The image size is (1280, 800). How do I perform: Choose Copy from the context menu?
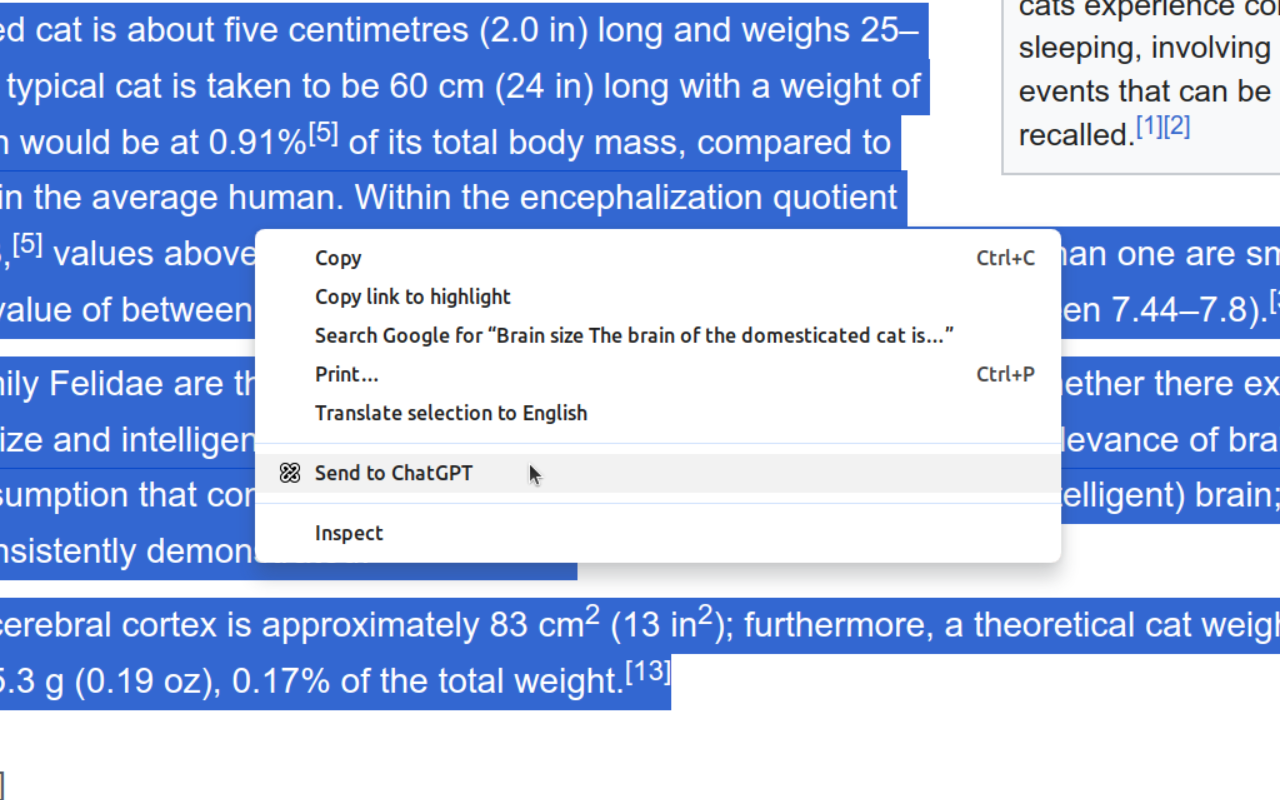(338, 258)
